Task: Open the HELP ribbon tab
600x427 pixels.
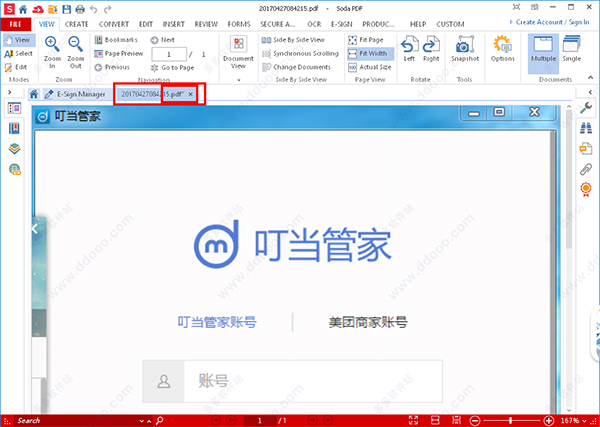Action: click(418, 24)
